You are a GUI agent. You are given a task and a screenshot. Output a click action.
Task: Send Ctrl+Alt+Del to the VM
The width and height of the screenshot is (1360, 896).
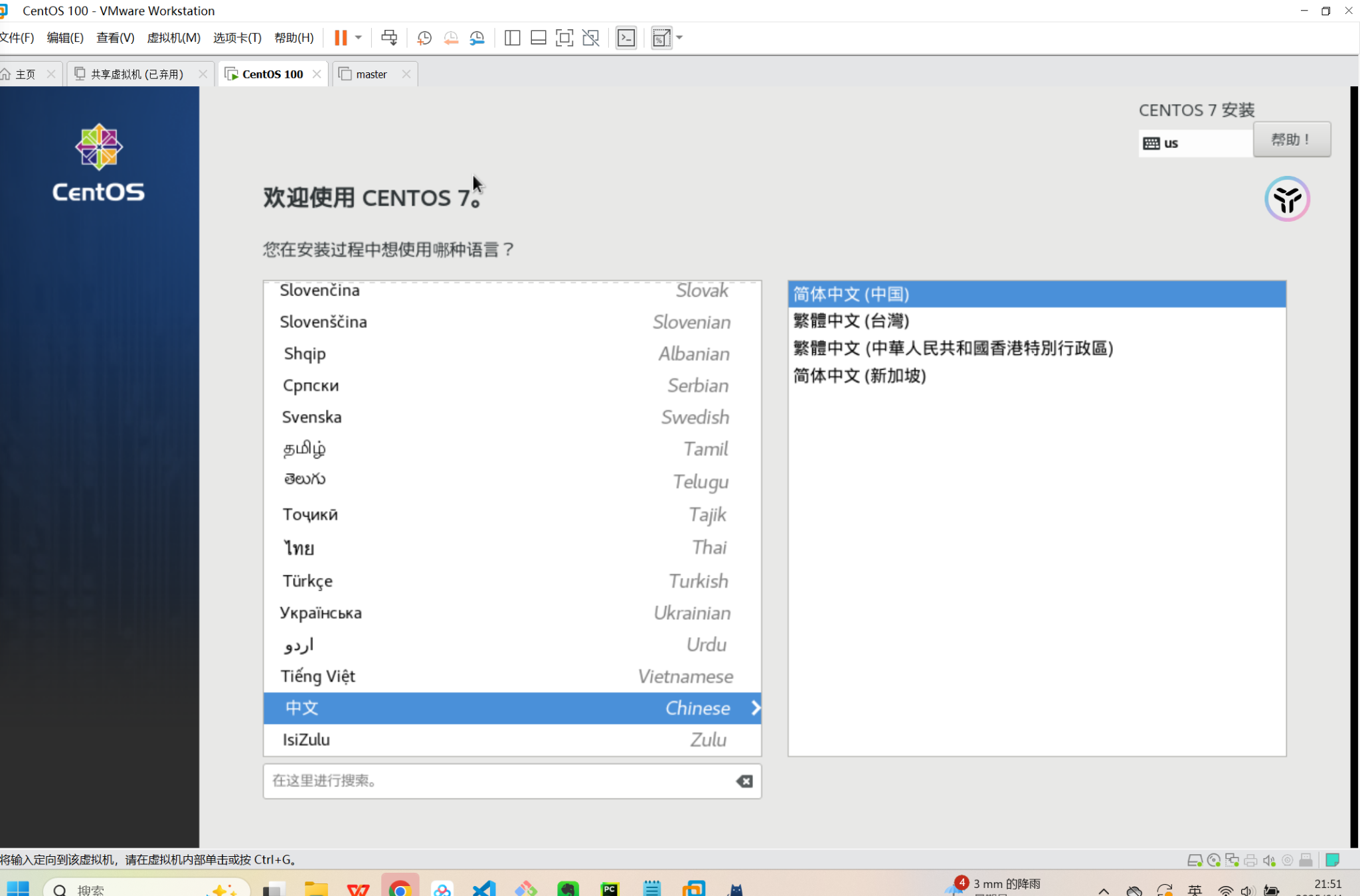(389, 38)
